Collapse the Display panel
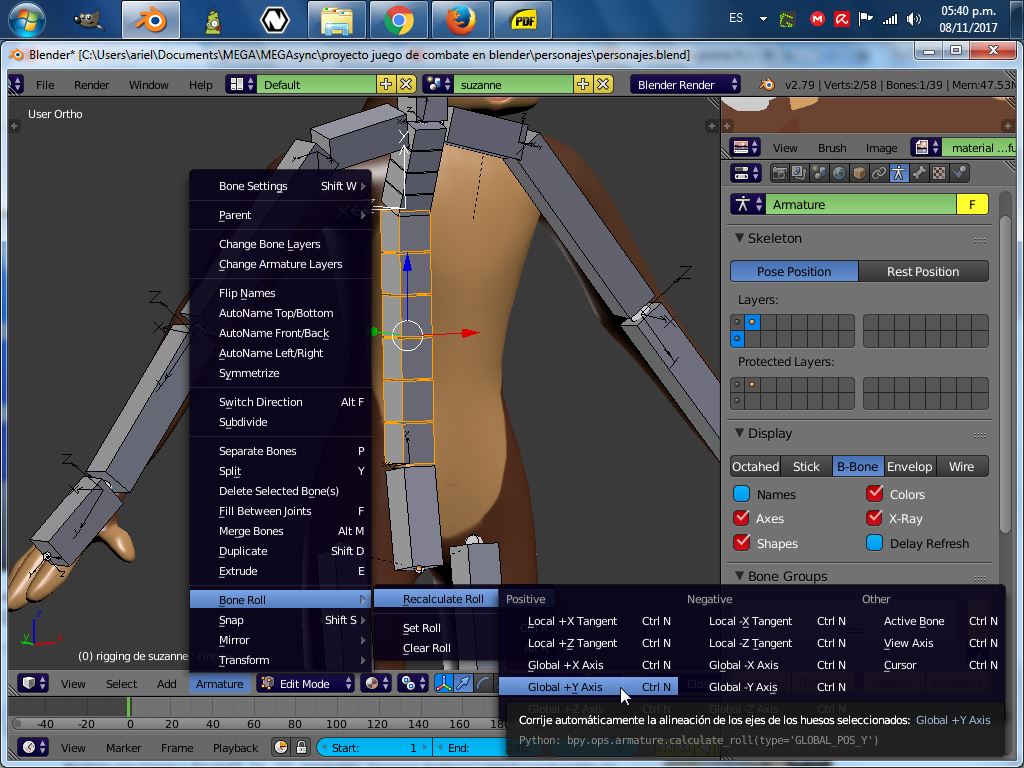 point(739,432)
